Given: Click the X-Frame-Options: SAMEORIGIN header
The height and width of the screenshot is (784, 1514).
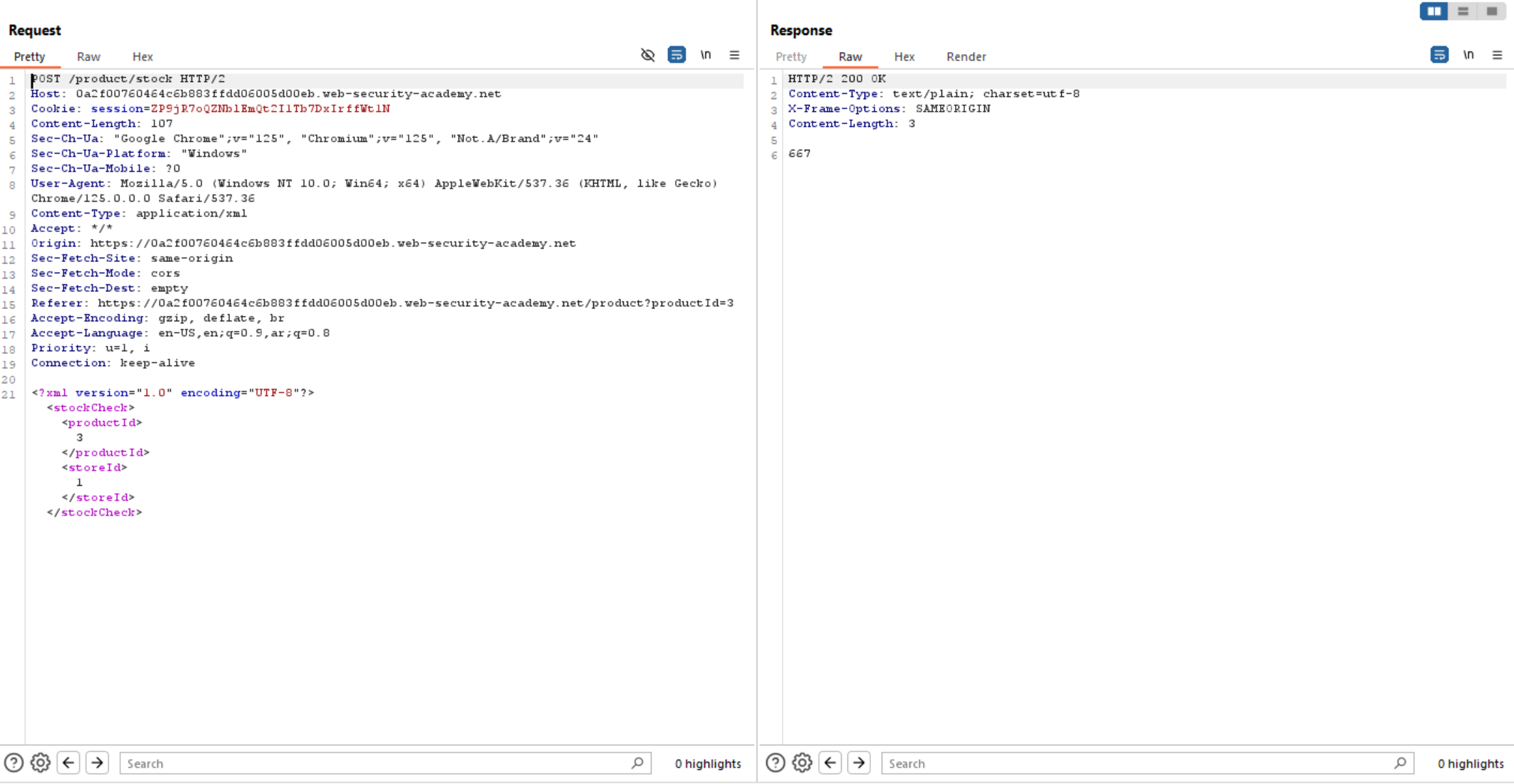Looking at the screenshot, I should point(889,109).
